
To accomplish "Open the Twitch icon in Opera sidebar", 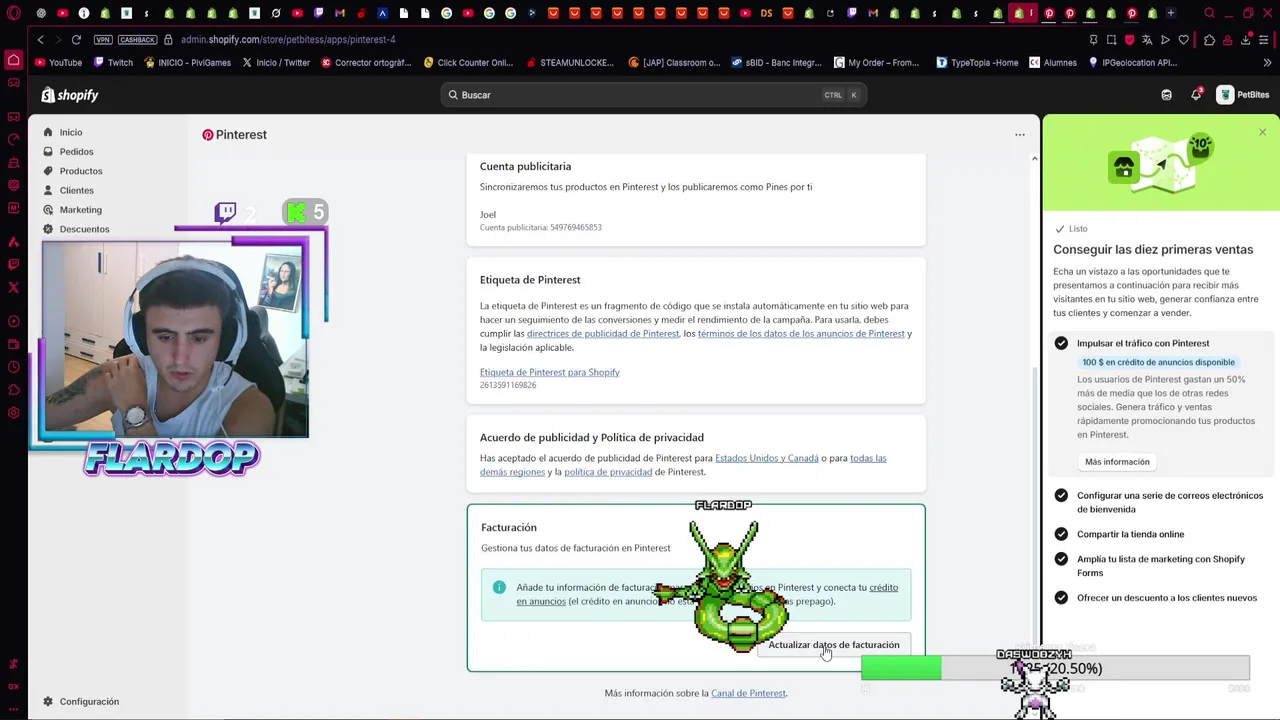I will 13,265.
